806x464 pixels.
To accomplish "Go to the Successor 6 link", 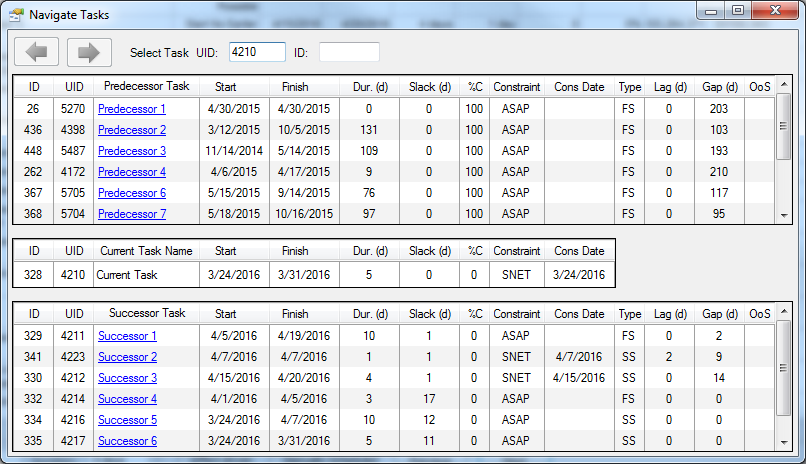I will coord(127,442).
